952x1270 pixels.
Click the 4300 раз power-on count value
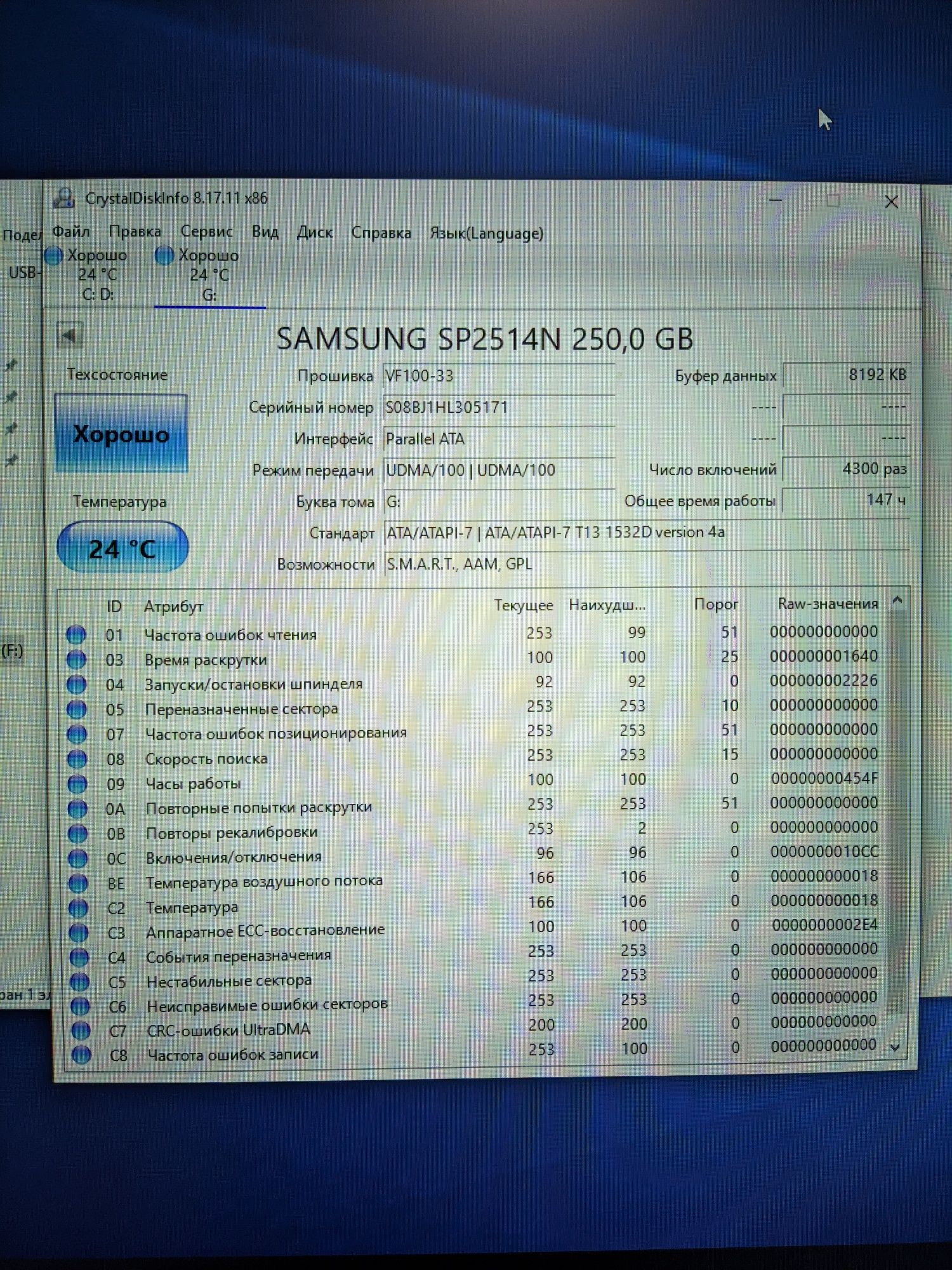(847, 469)
